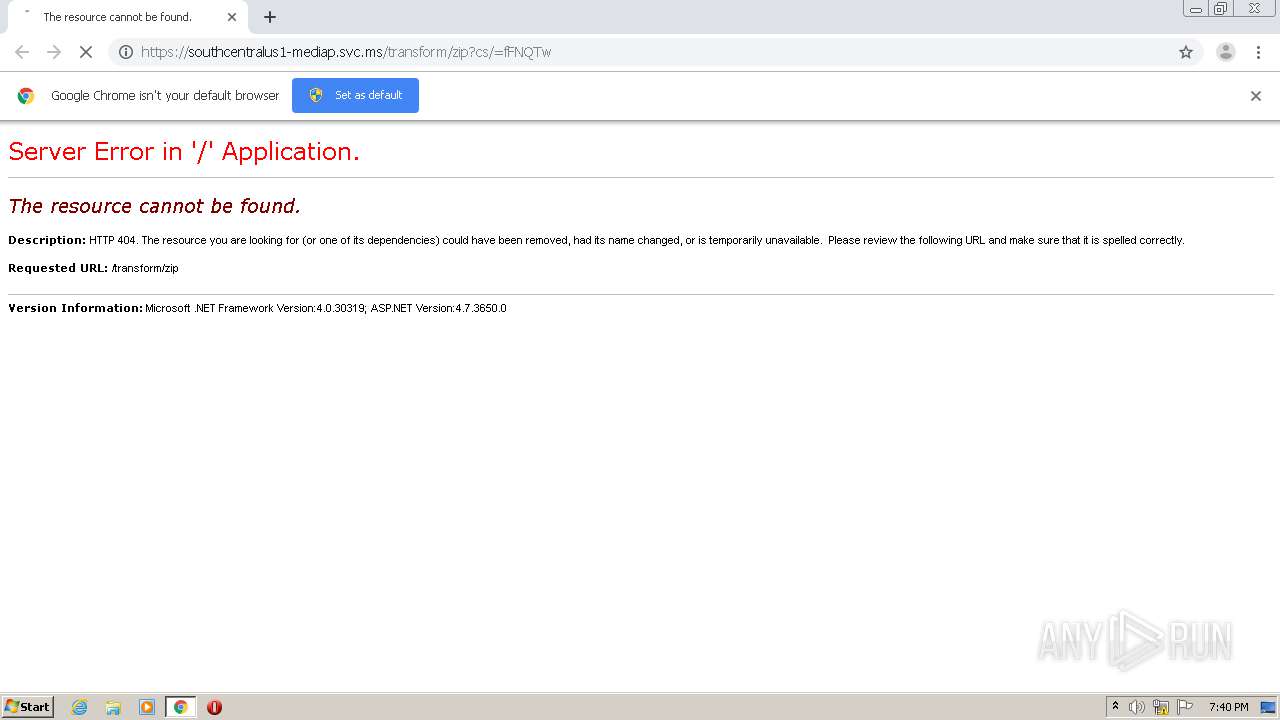Launch Internet Explorer from taskbar
Image resolution: width=1280 pixels, height=720 pixels.
pyautogui.click(x=80, y=707)
